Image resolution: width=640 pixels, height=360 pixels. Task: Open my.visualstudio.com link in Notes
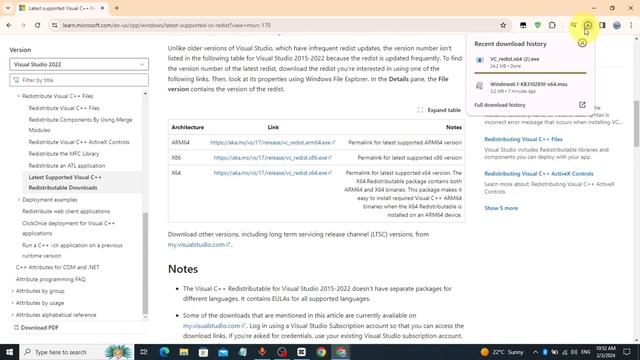(x=214, y=326)
